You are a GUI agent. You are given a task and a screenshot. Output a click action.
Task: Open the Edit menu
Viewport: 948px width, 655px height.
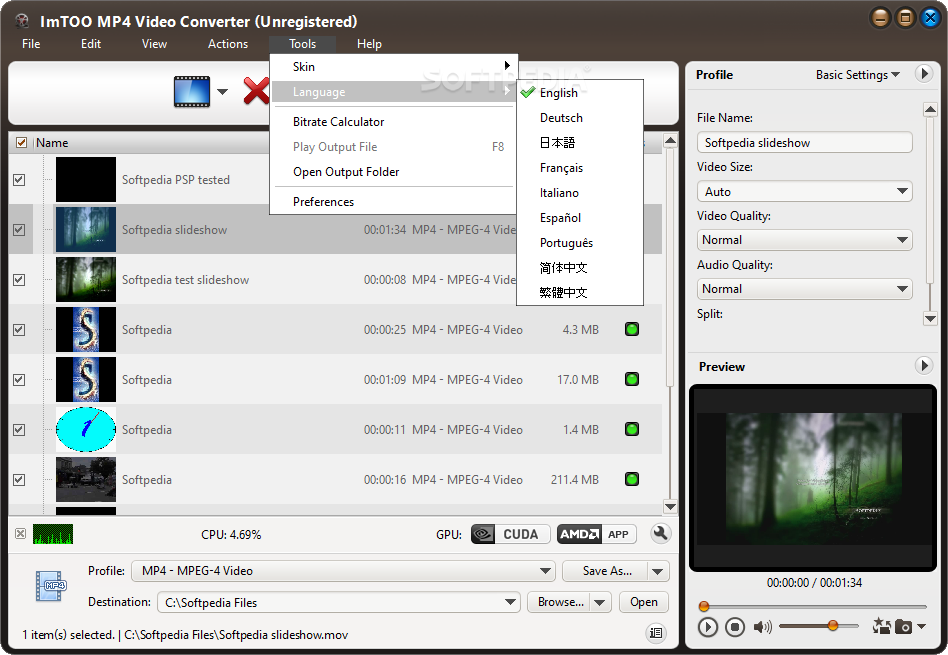pos(91,44)
